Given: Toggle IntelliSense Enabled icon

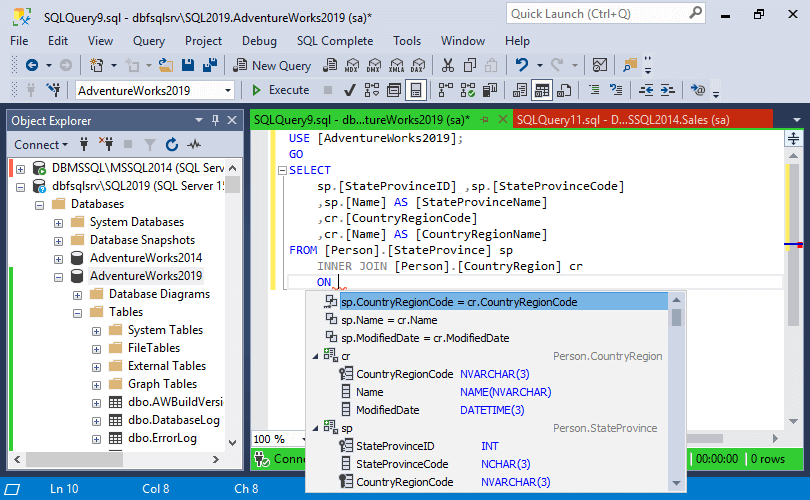Looking at the screenshot, I should pos(416,90).
